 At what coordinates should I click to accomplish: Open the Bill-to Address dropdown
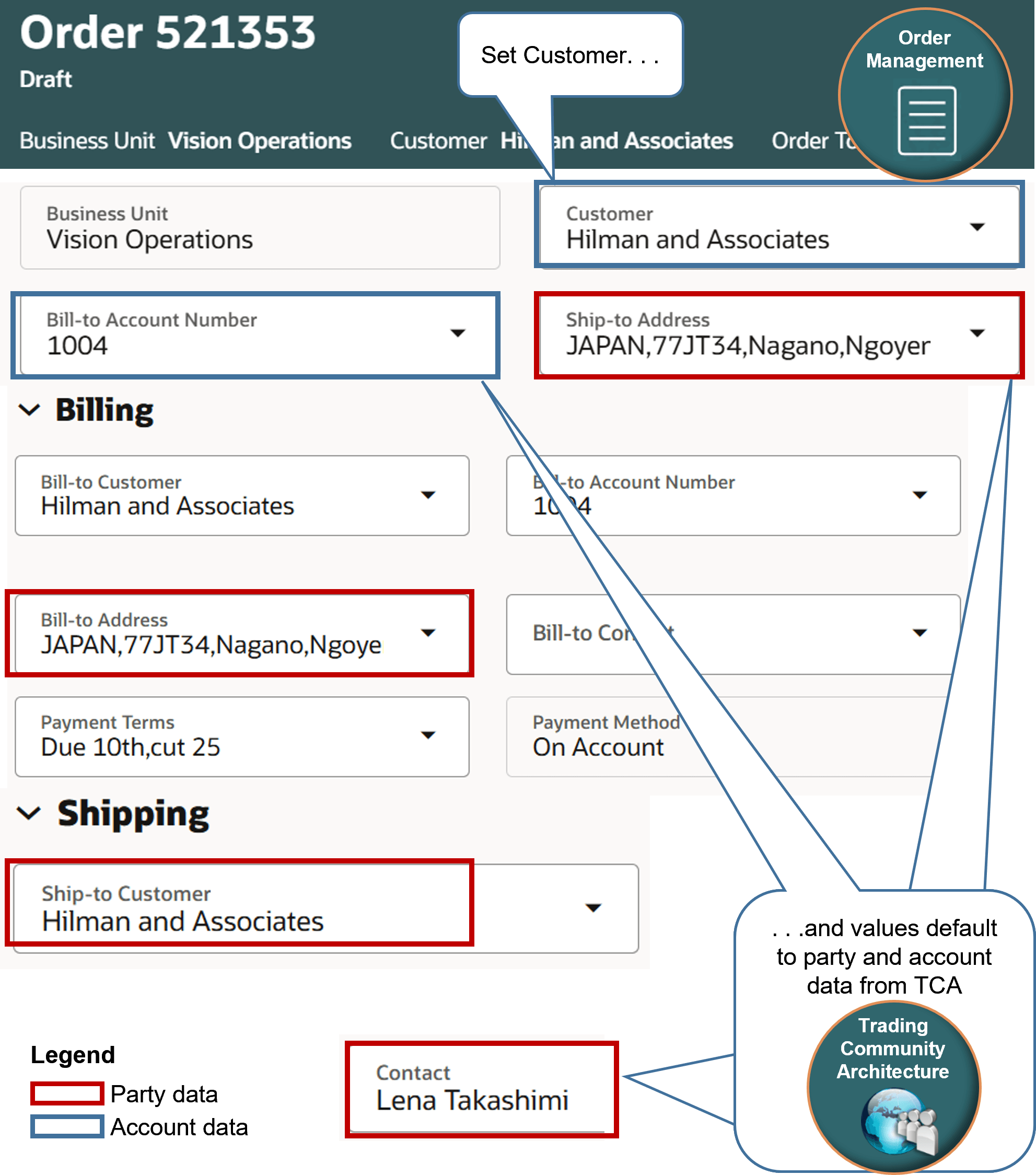(428, 632)
